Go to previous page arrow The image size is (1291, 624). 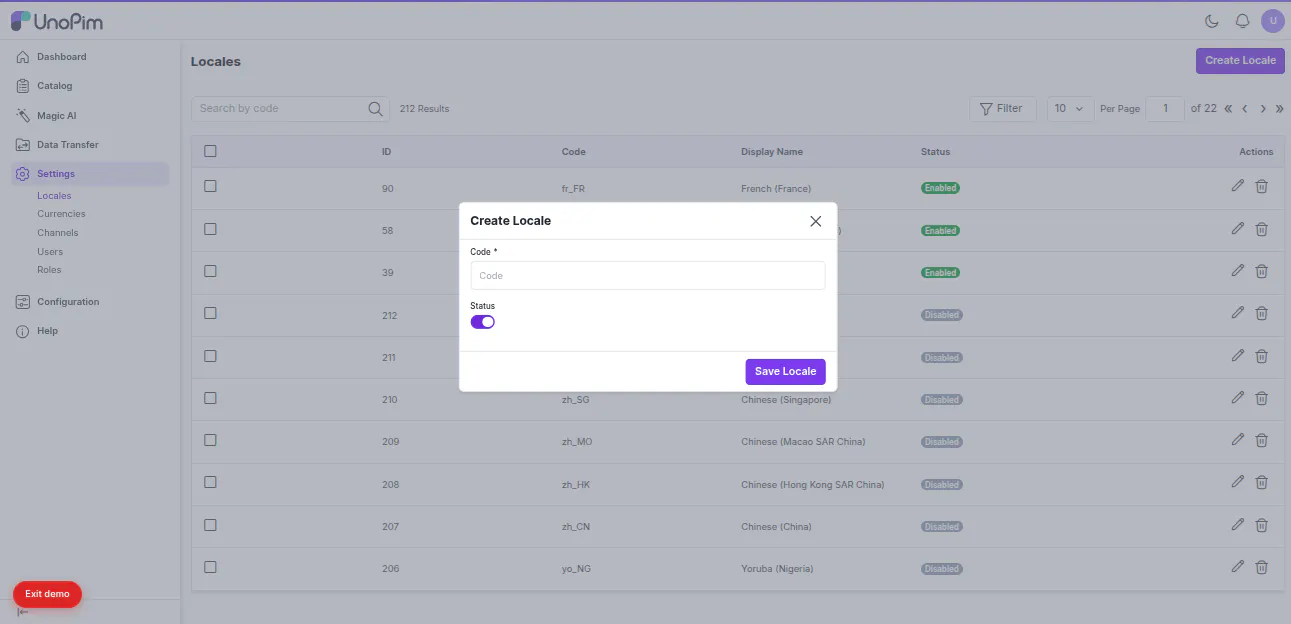click(1245, 109)
